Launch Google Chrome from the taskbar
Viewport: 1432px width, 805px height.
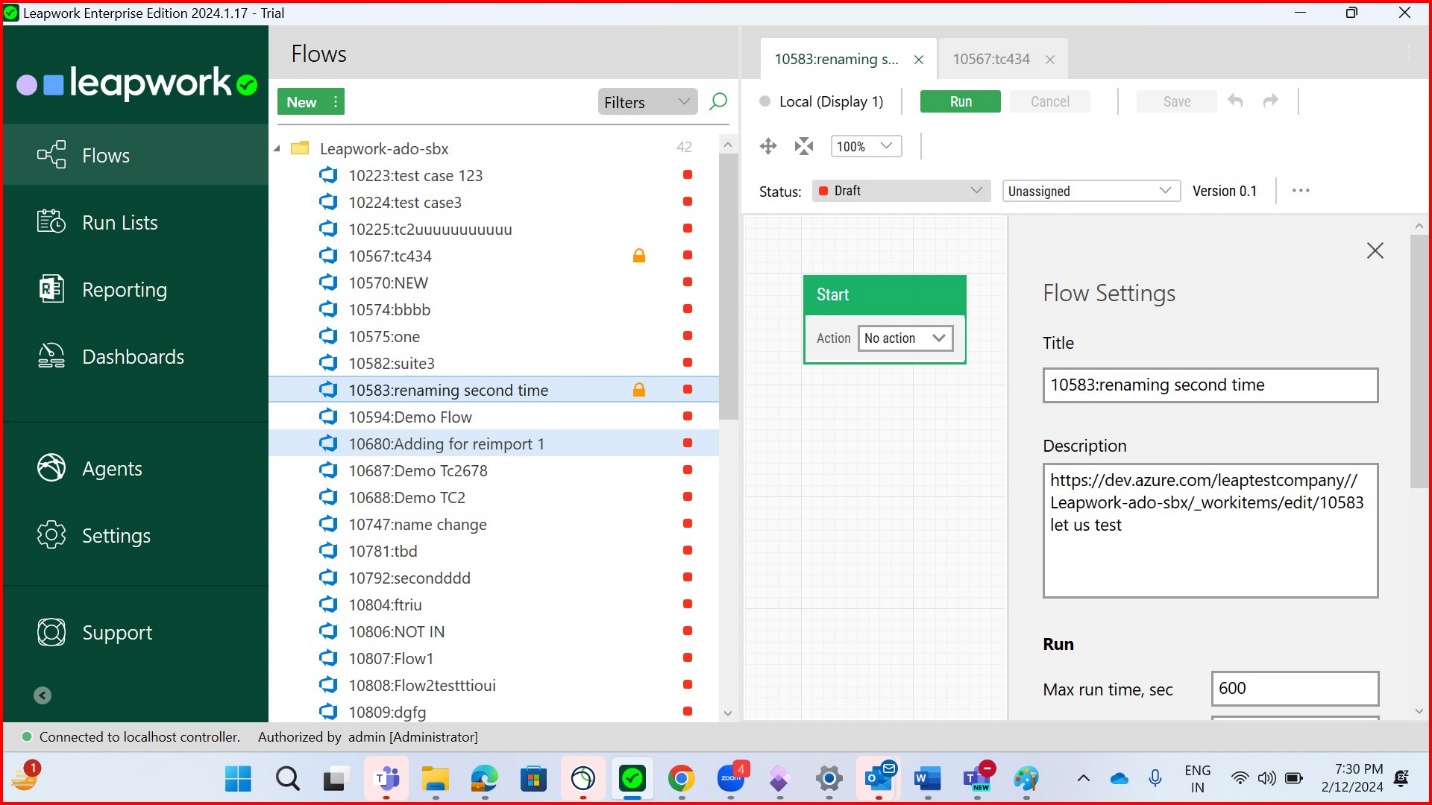[x=682, y=778]
